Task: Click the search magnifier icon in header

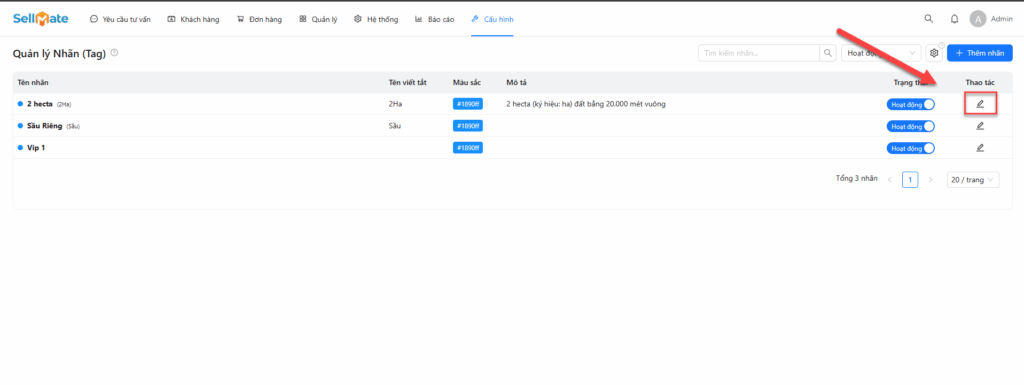Action: click(x=929, y=19)
